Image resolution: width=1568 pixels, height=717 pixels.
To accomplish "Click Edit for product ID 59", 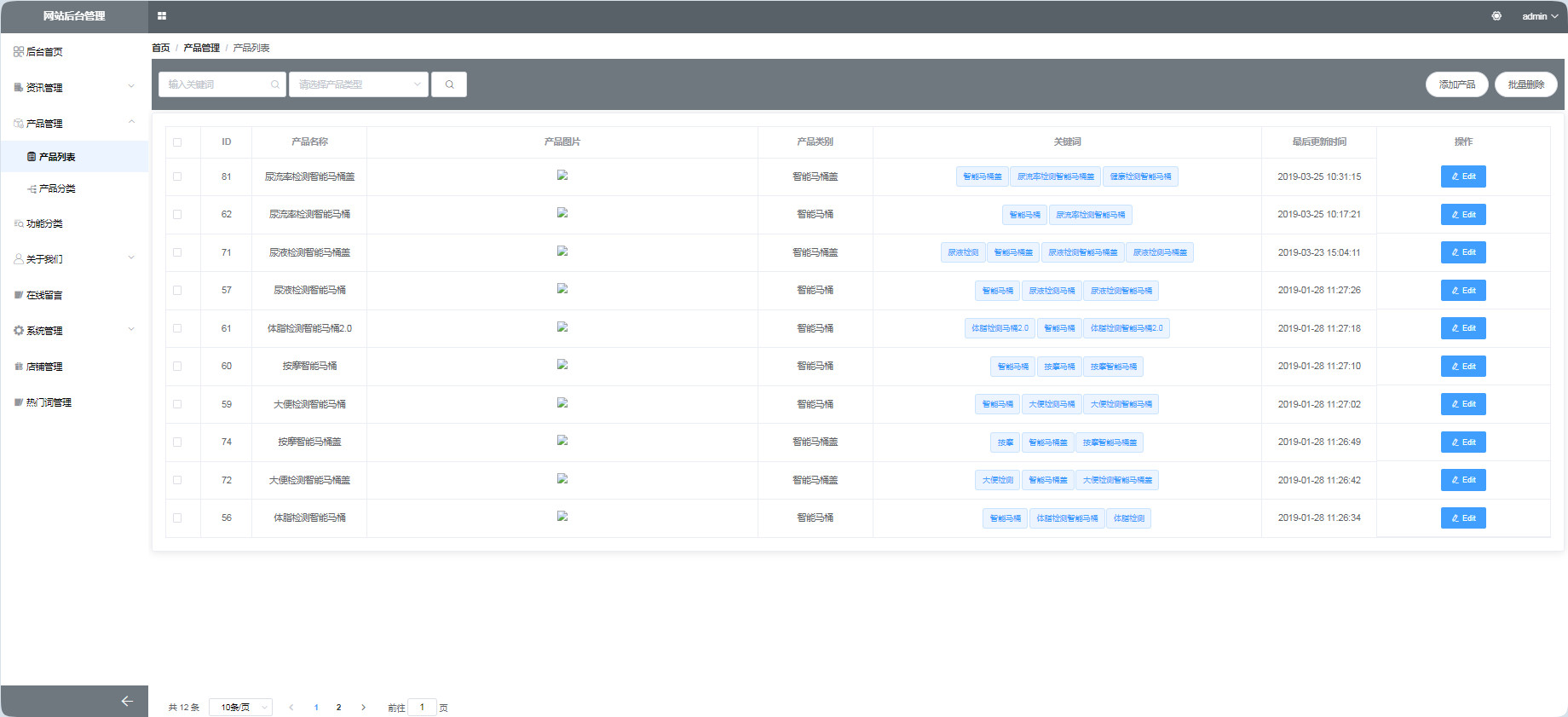I will (x=1463, y=404).
